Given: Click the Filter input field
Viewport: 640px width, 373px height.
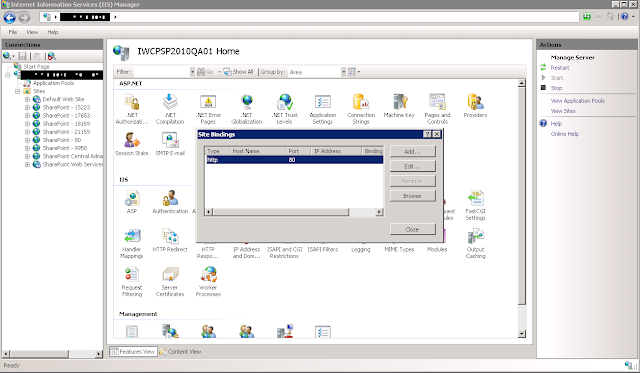Looking at the screenshot, I should [x=161, y=72].
